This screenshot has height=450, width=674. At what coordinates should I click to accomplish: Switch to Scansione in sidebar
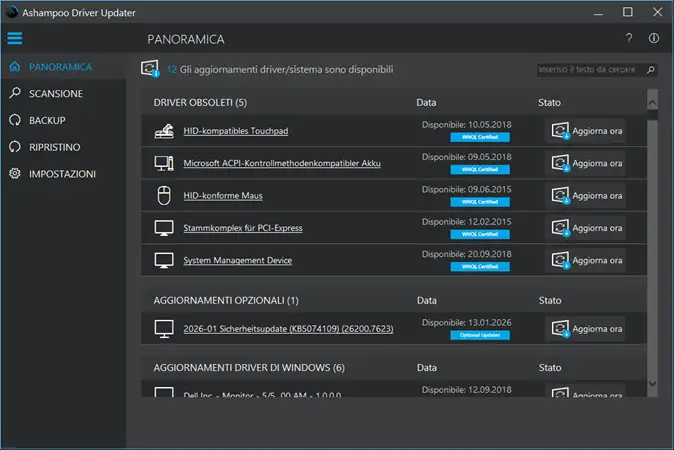(x=56, y=93)
